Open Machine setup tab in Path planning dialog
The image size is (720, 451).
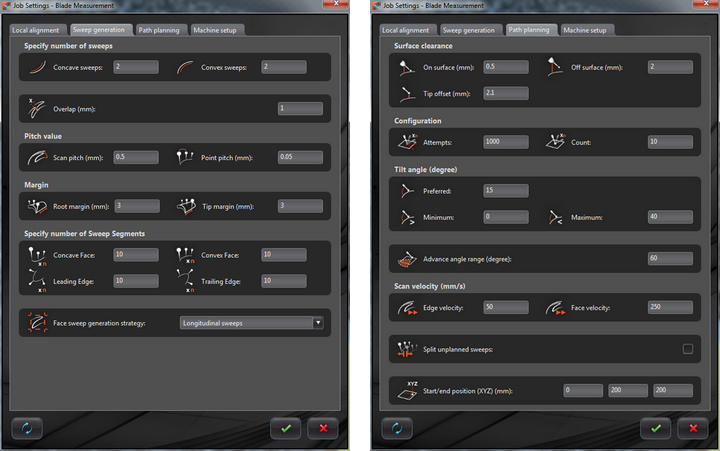[585, 30]
